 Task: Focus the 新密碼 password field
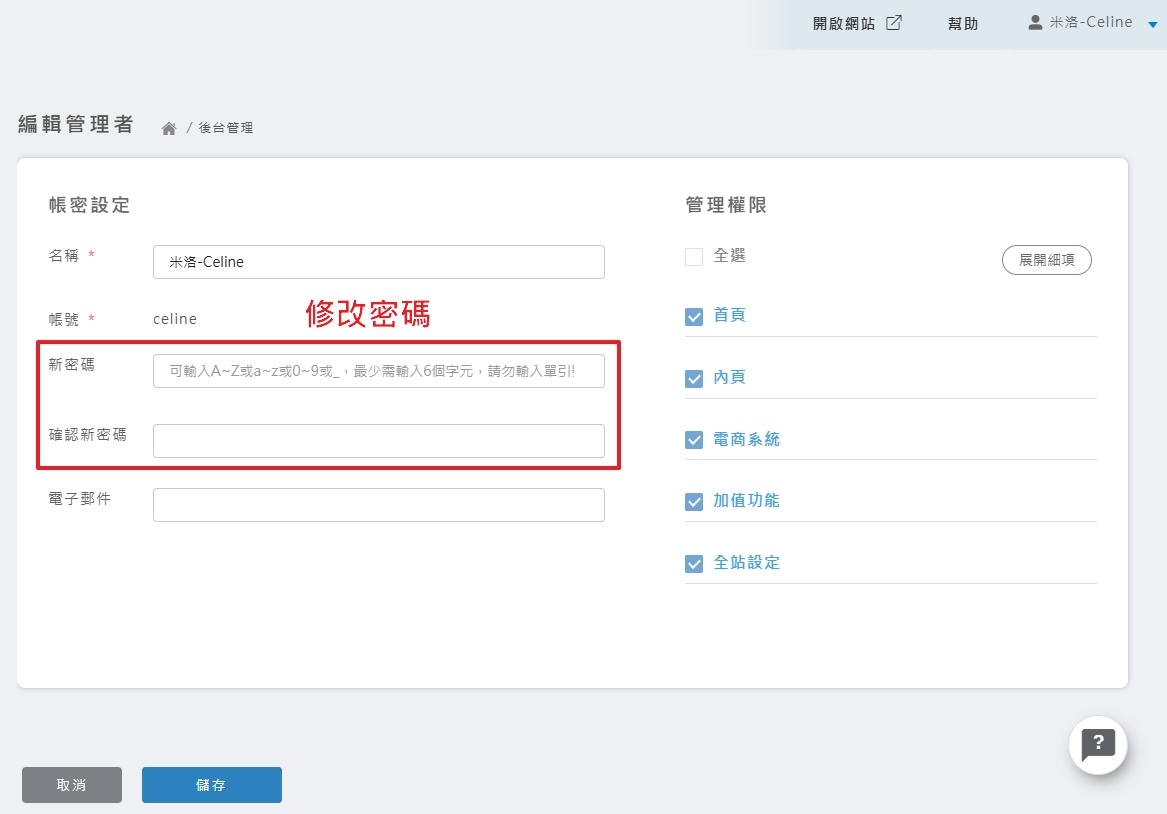[378, 371]
